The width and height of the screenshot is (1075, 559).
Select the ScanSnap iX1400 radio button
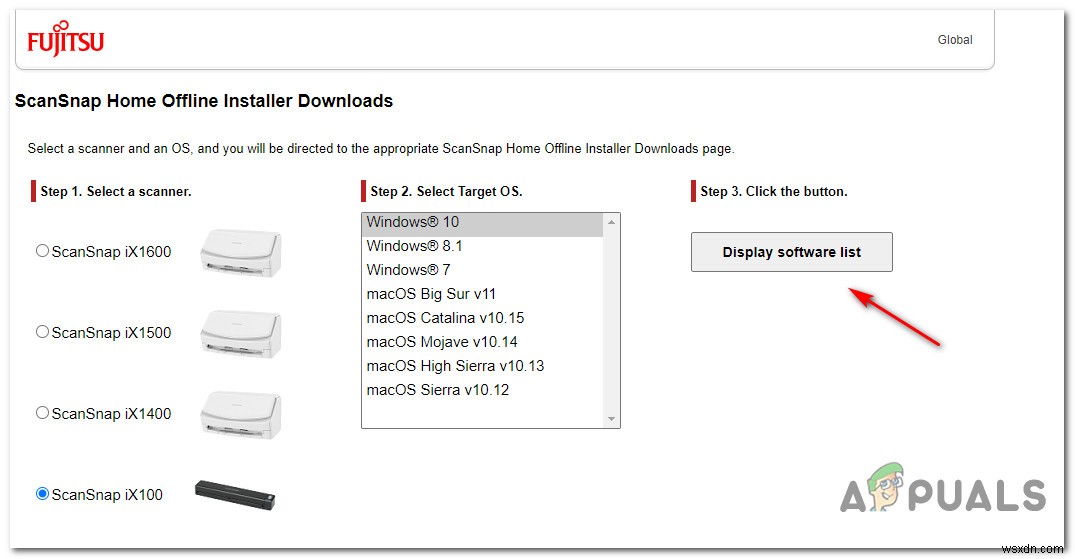point(43,413)
